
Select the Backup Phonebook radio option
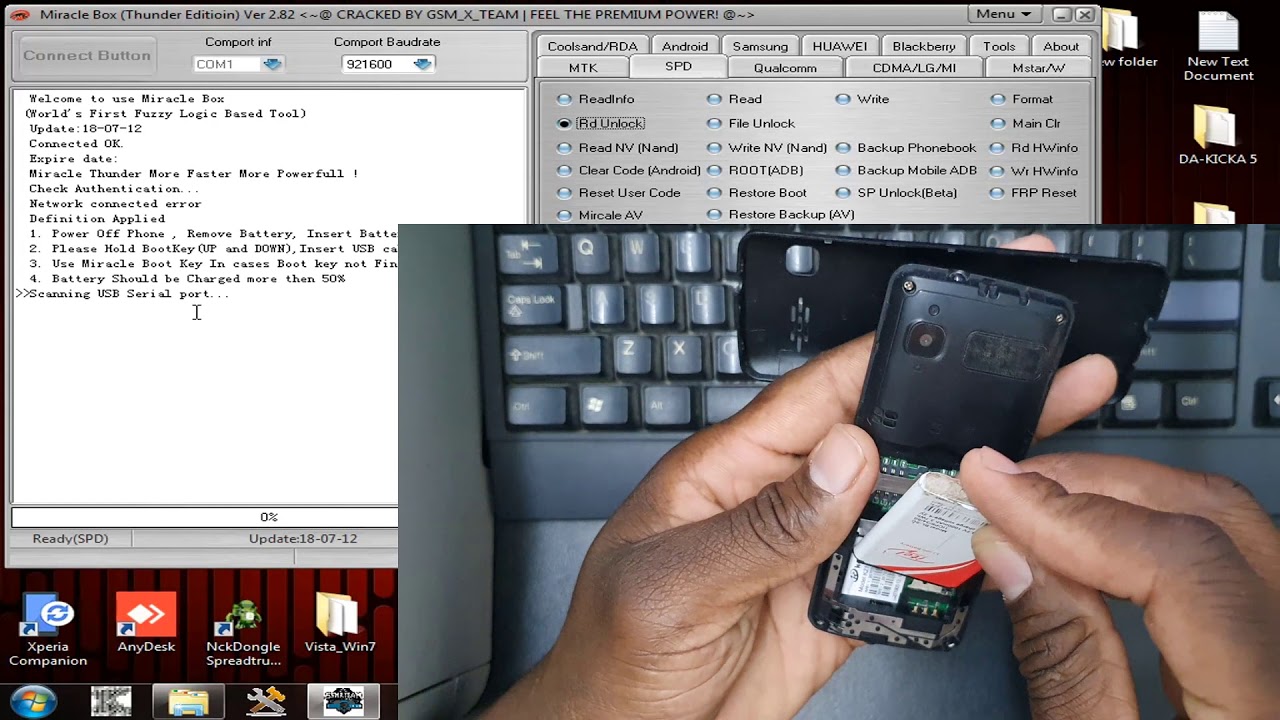point(906,148)
